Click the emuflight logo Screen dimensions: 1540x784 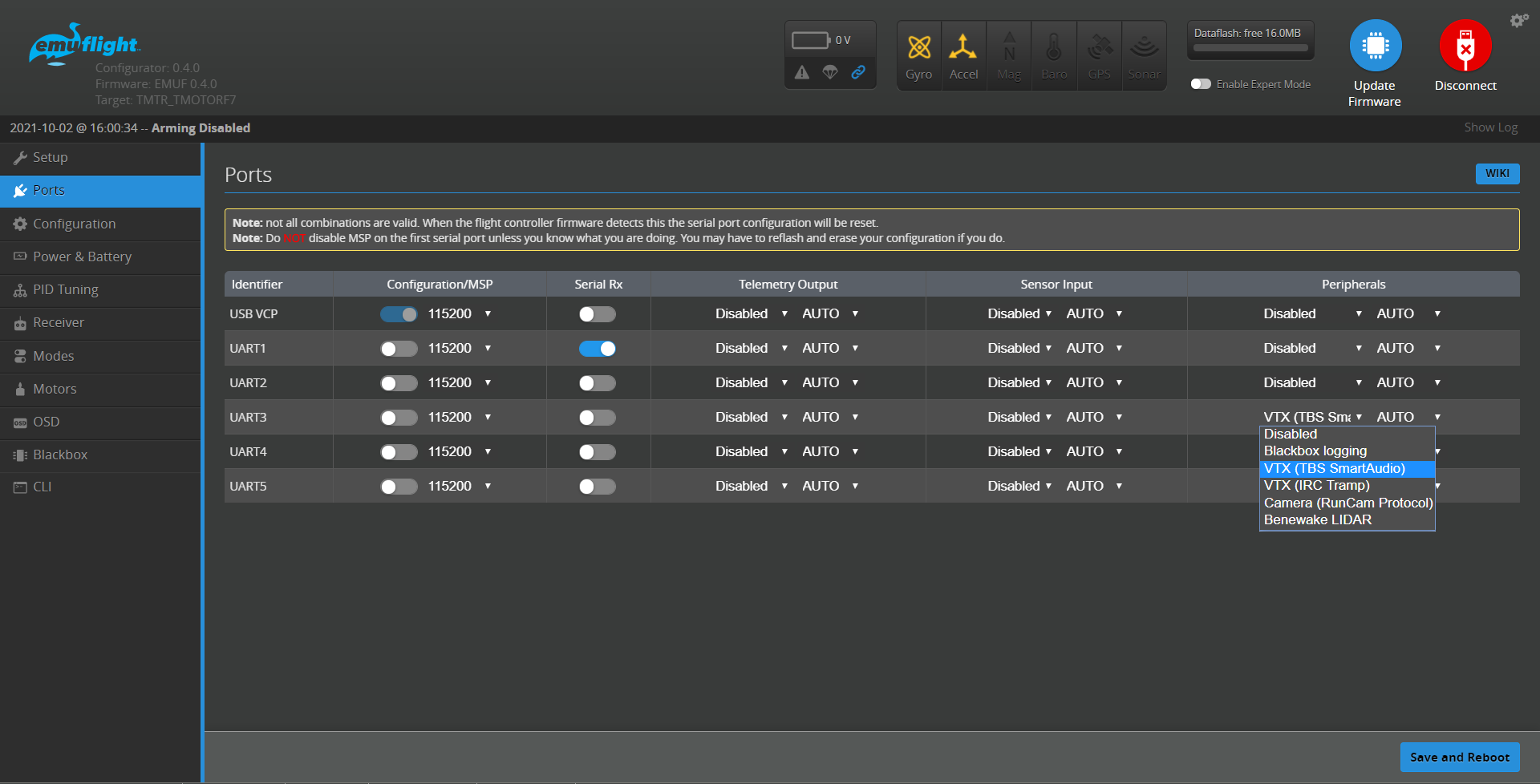point(84,44)
